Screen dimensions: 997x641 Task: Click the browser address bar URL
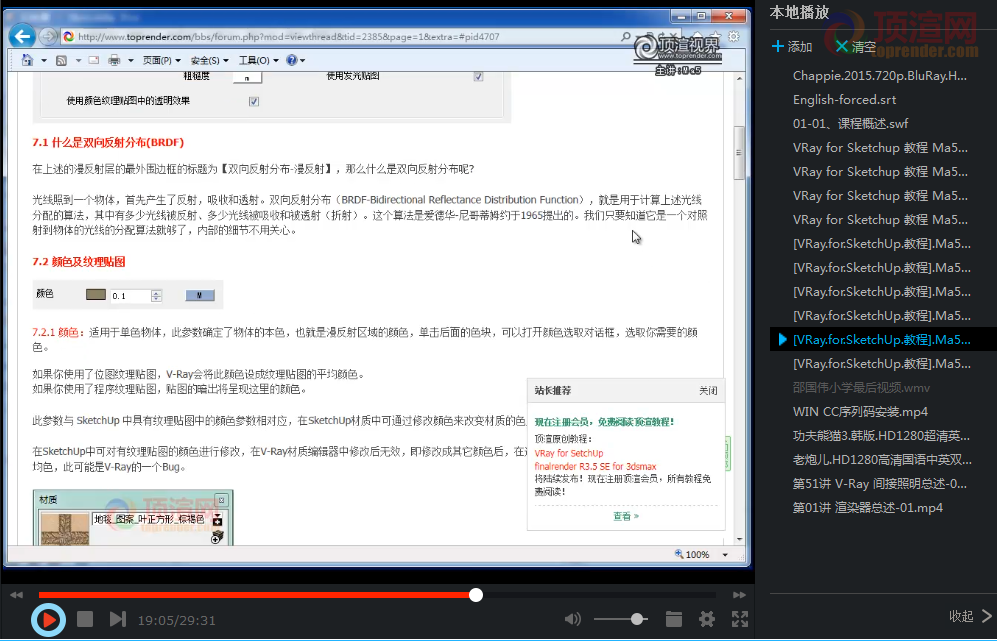[289, 37]
